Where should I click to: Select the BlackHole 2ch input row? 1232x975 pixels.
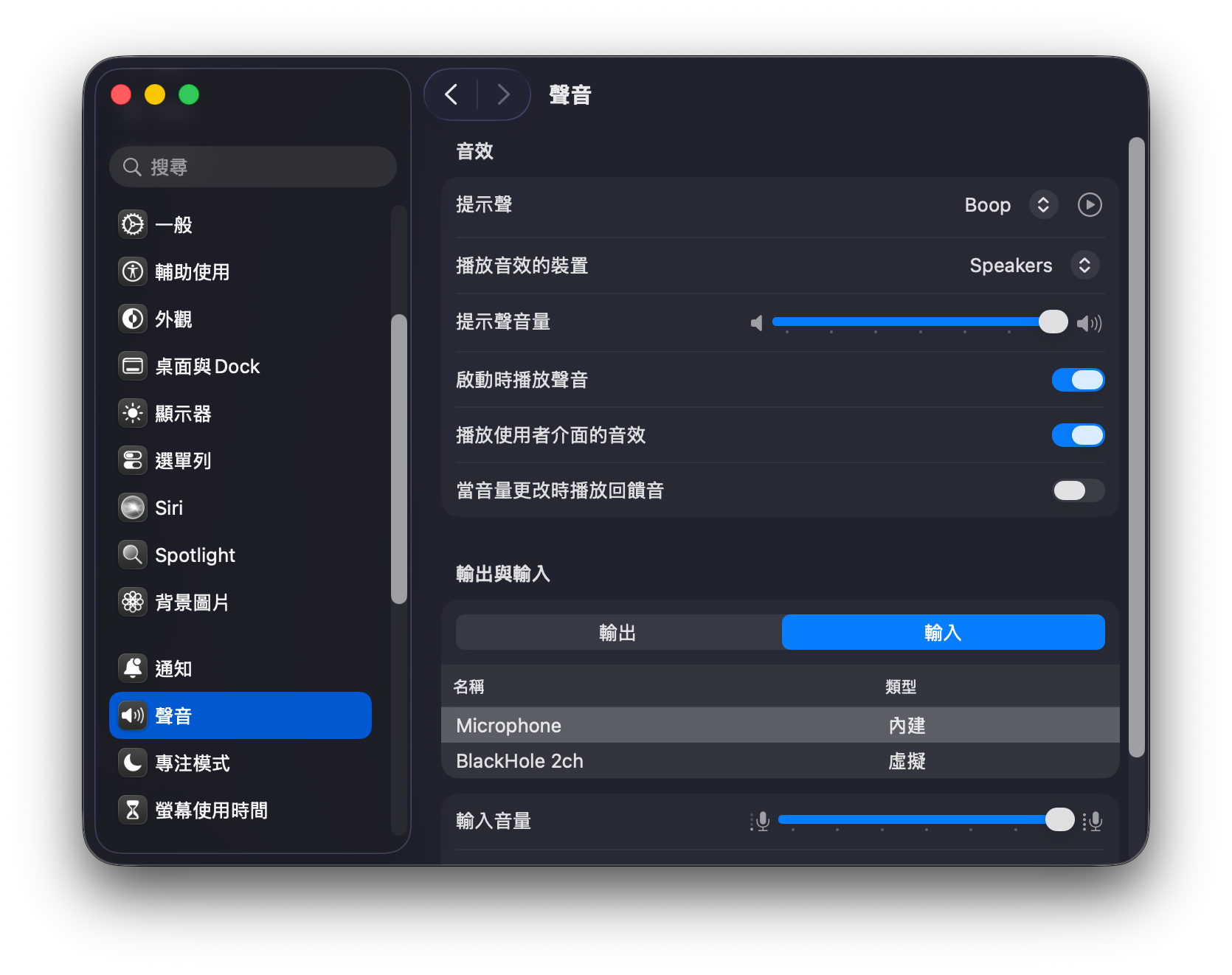coord(781,760)
